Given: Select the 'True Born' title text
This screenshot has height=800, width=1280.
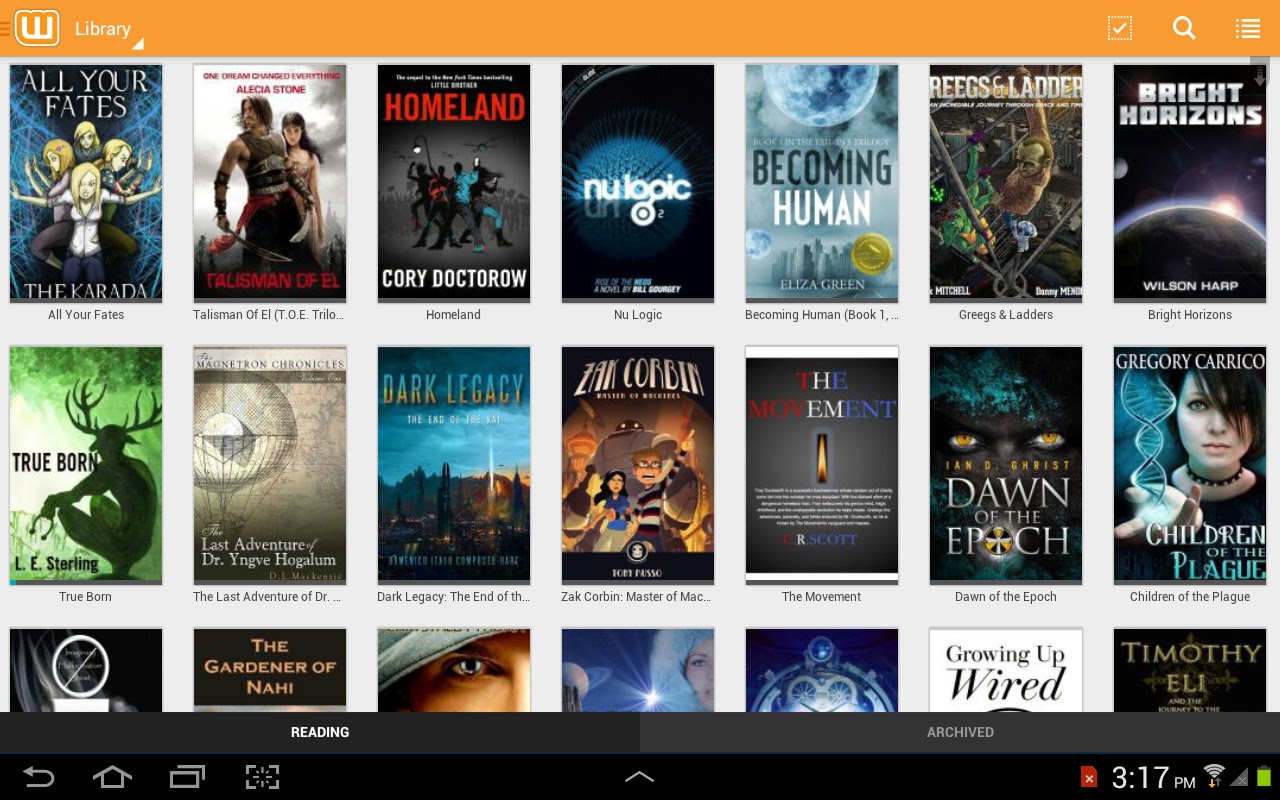Looking at the screenshot, I should click(86, 597).
